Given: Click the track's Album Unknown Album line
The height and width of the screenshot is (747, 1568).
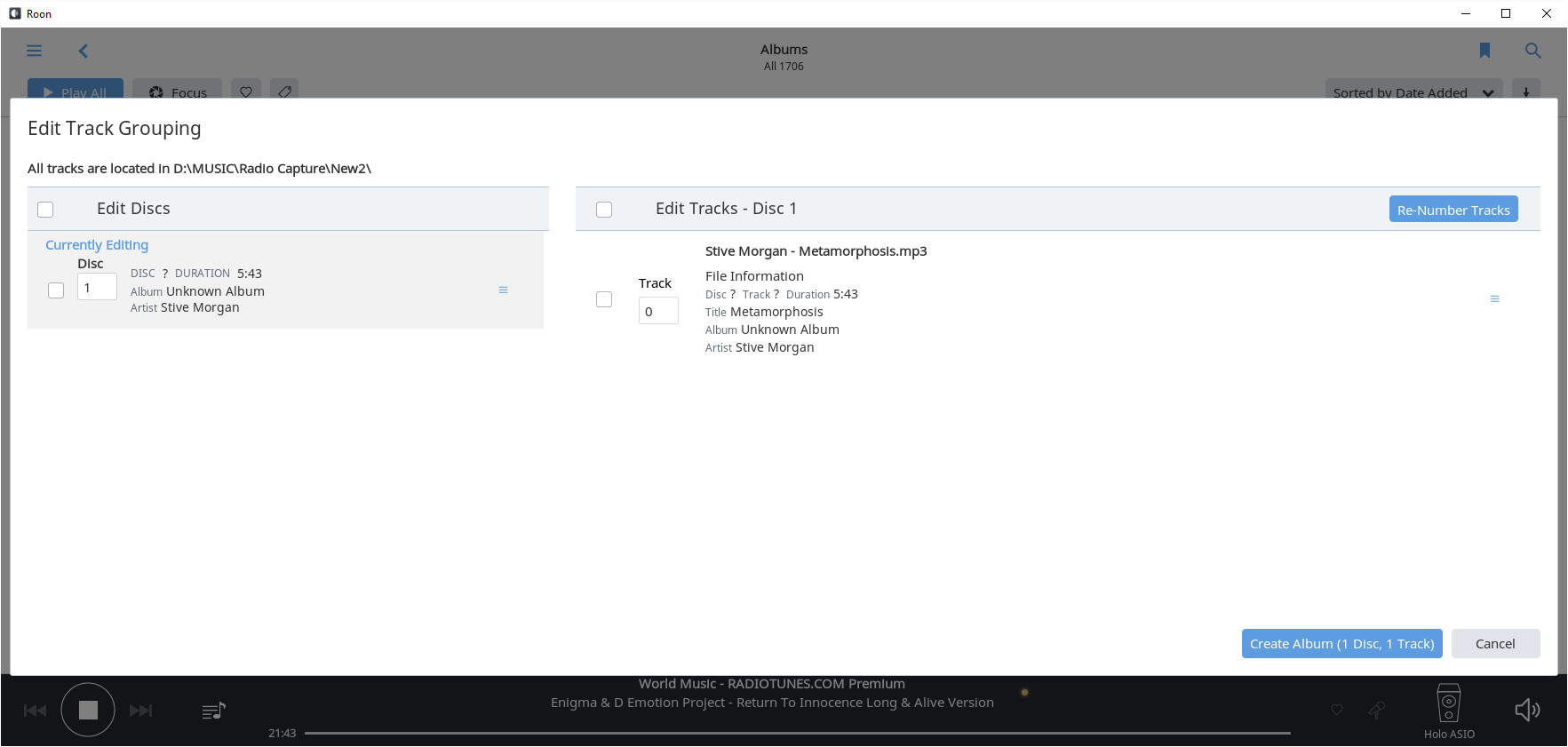Looking at the screenshot, I should tap(772, 330).
